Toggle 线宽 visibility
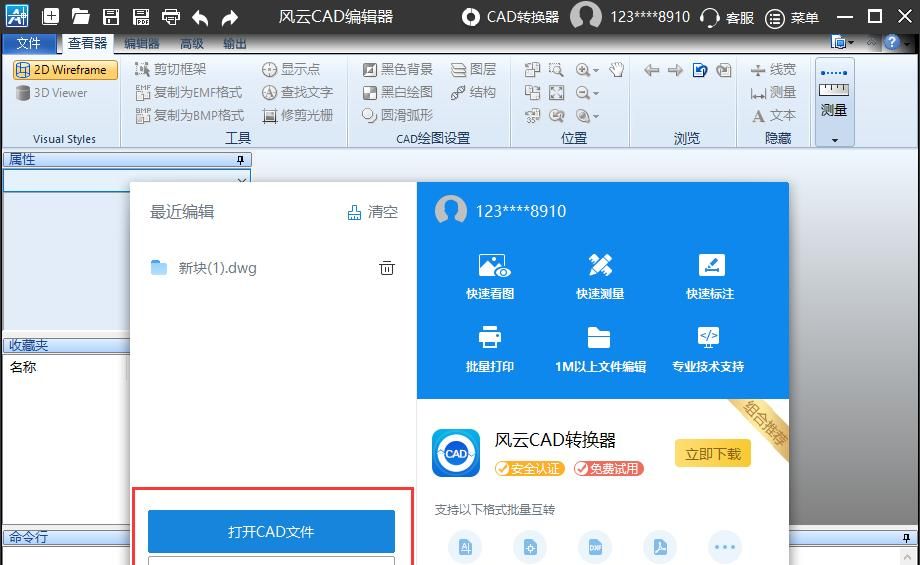The image size is (920, 565). pos(773,69)
